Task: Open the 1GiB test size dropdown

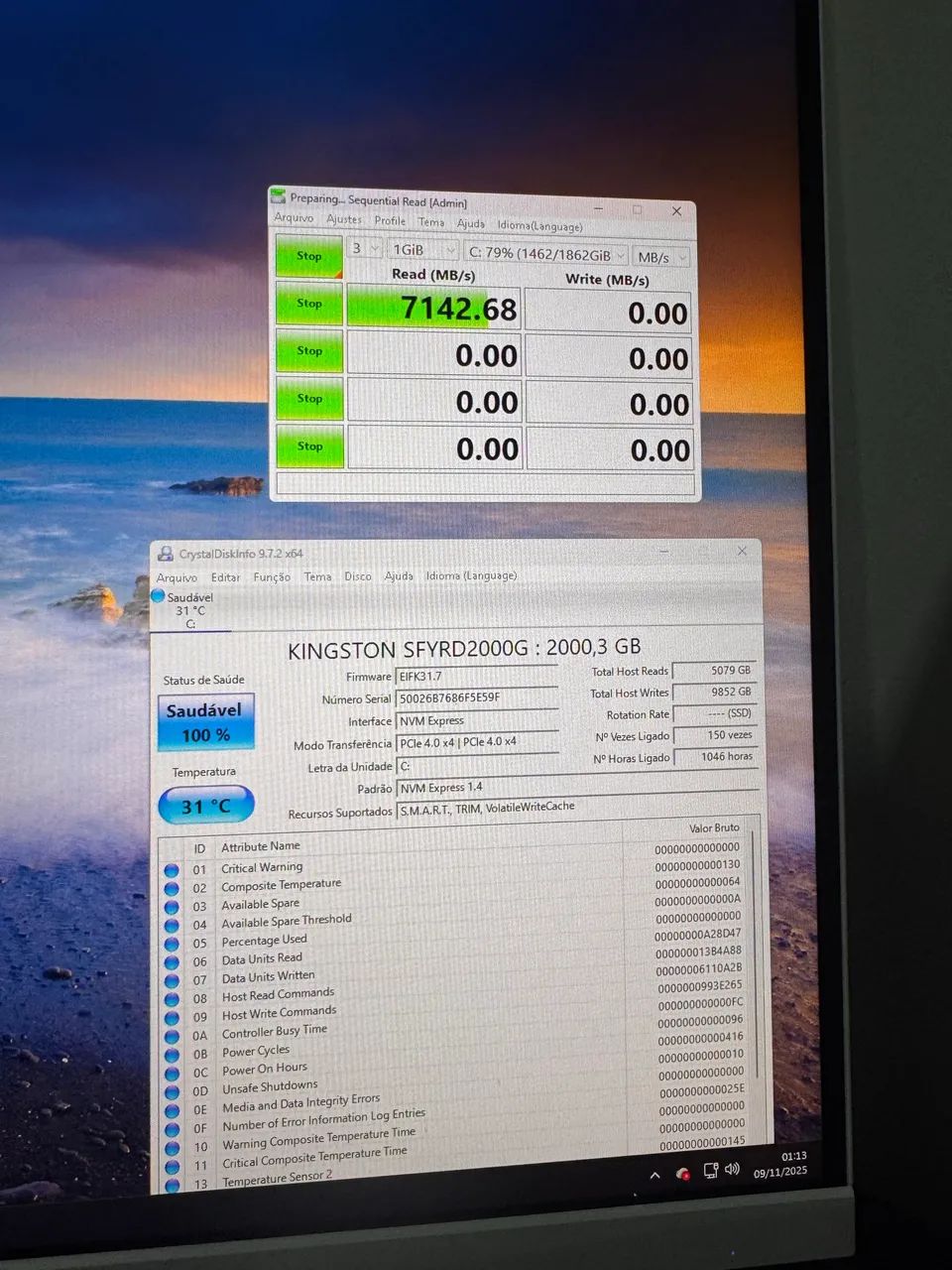Action: click(421, 250)
